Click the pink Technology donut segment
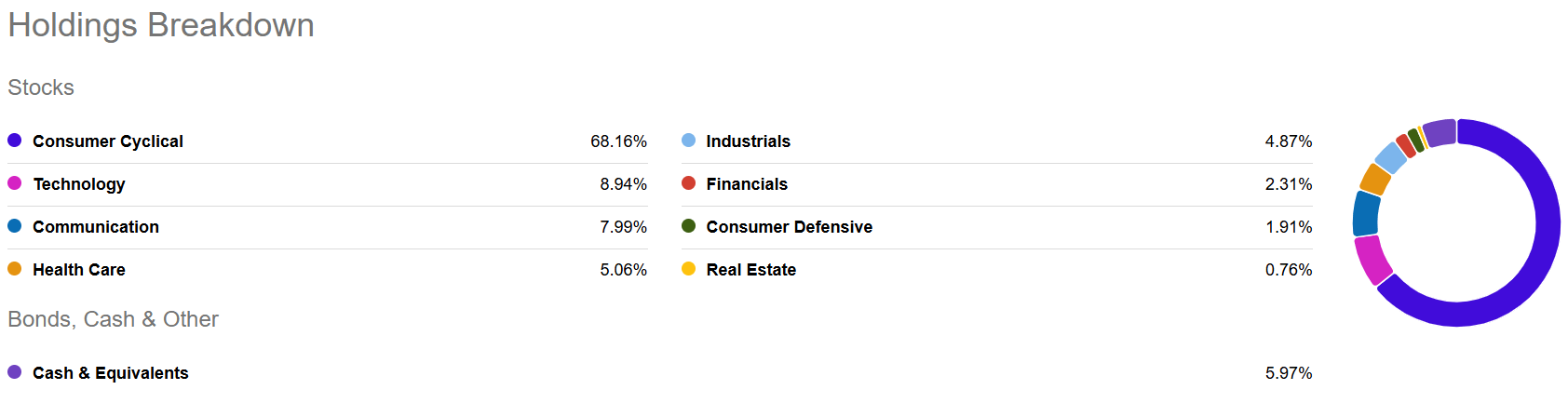This screenshot has width=1568, height=403. [1372, 259]
